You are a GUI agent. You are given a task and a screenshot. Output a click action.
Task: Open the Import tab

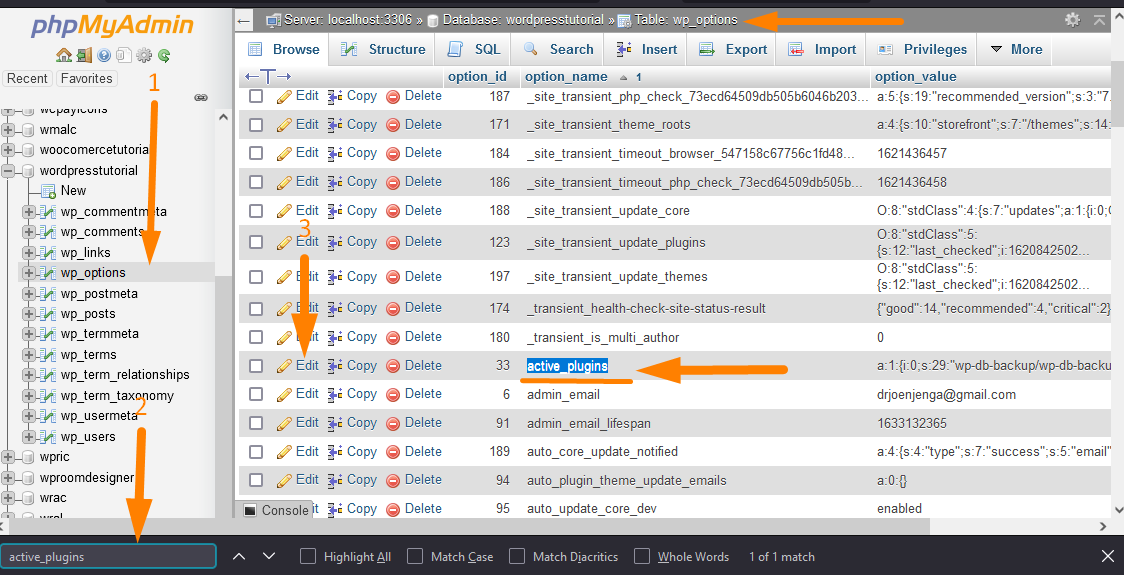tap(822, 49)
